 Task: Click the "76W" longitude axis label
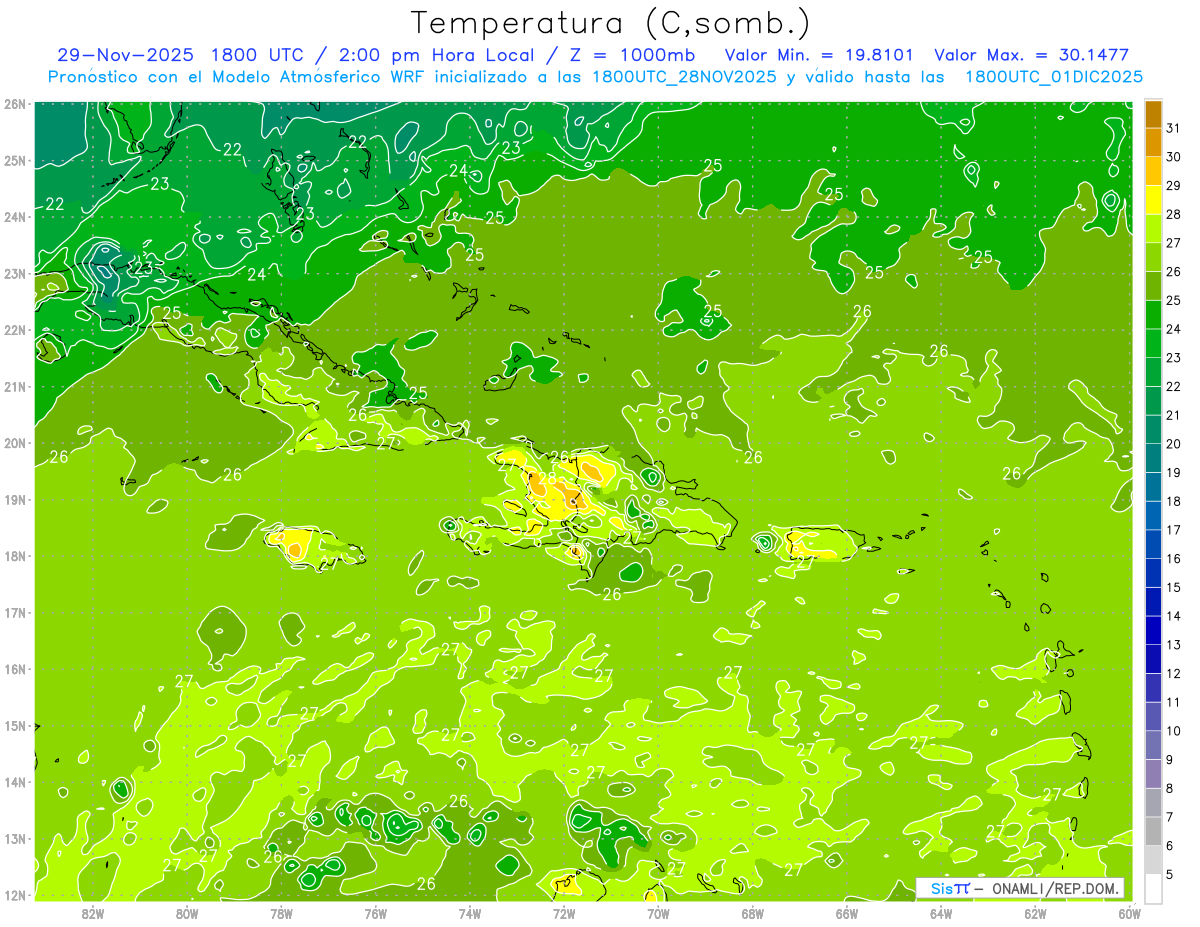point(375,913)
